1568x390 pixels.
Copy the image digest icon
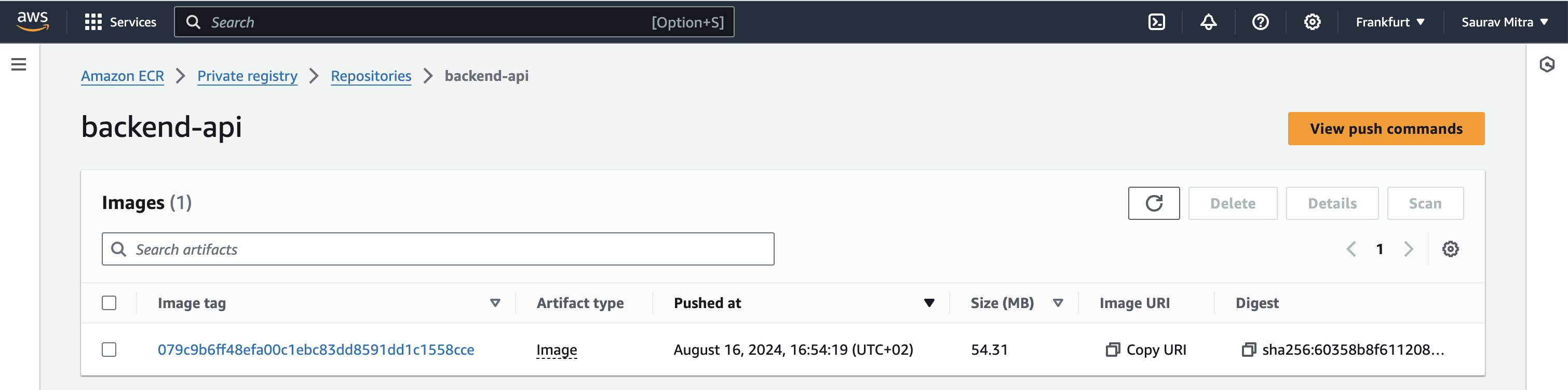[x=1248, y=350]
